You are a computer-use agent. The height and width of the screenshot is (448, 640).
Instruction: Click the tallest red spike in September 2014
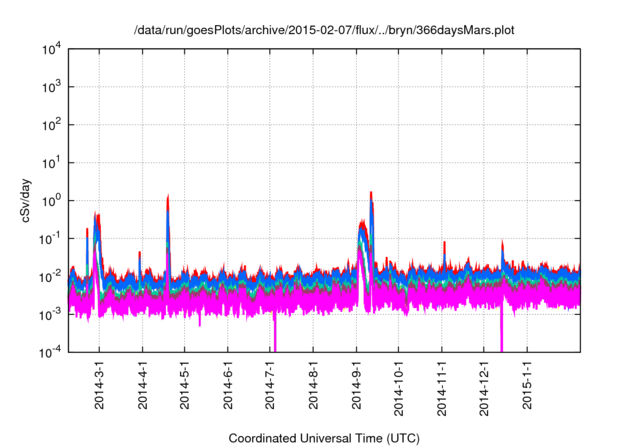tap(371, 194)
